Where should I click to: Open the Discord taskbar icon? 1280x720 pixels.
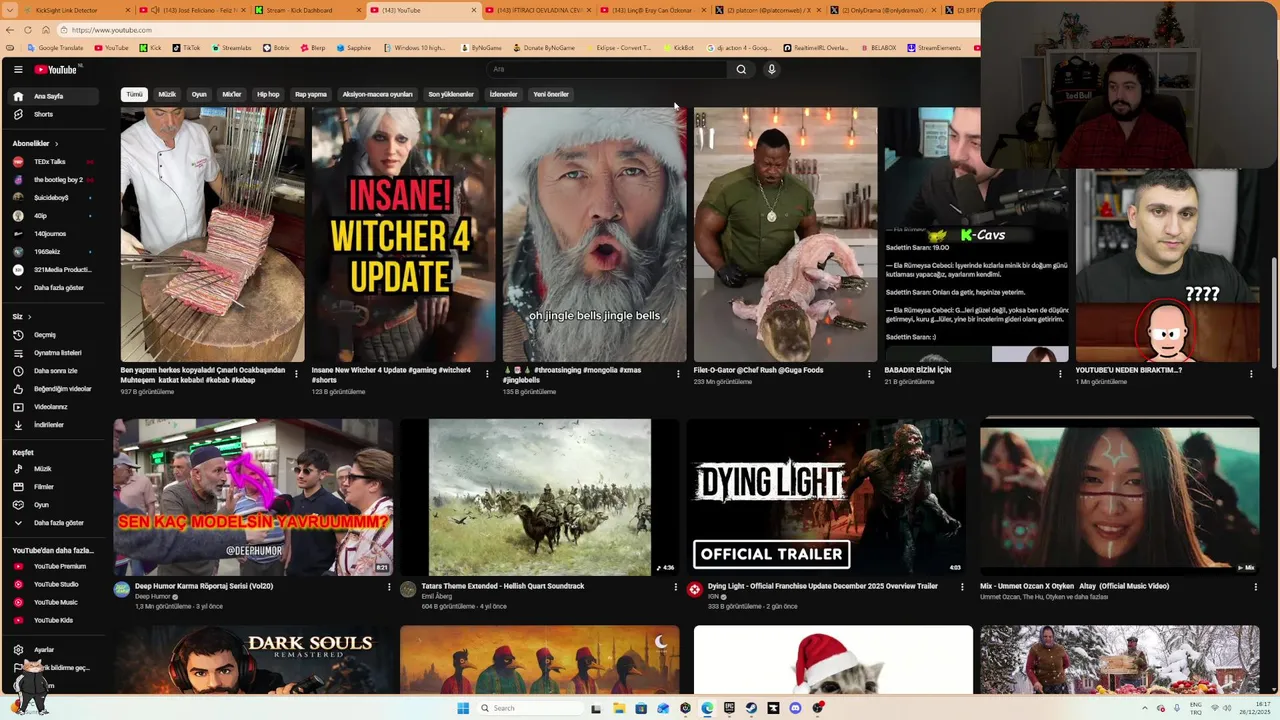[795, 708]
